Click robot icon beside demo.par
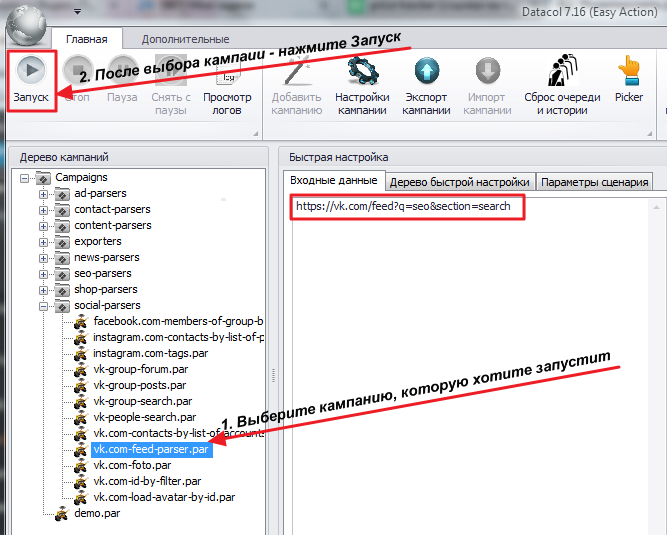667x535 pixels. 62,514
